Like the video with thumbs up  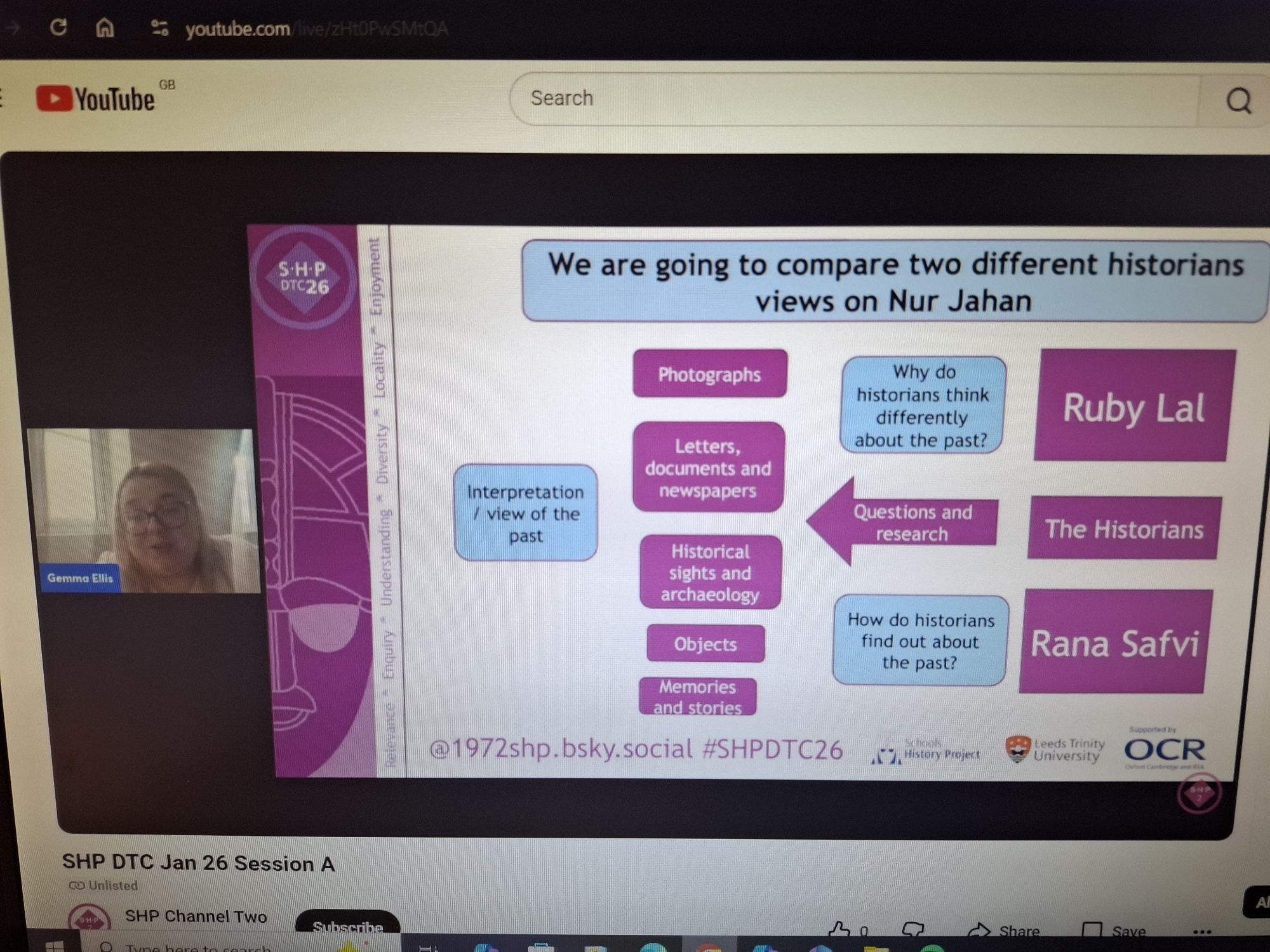click(840, 930)
